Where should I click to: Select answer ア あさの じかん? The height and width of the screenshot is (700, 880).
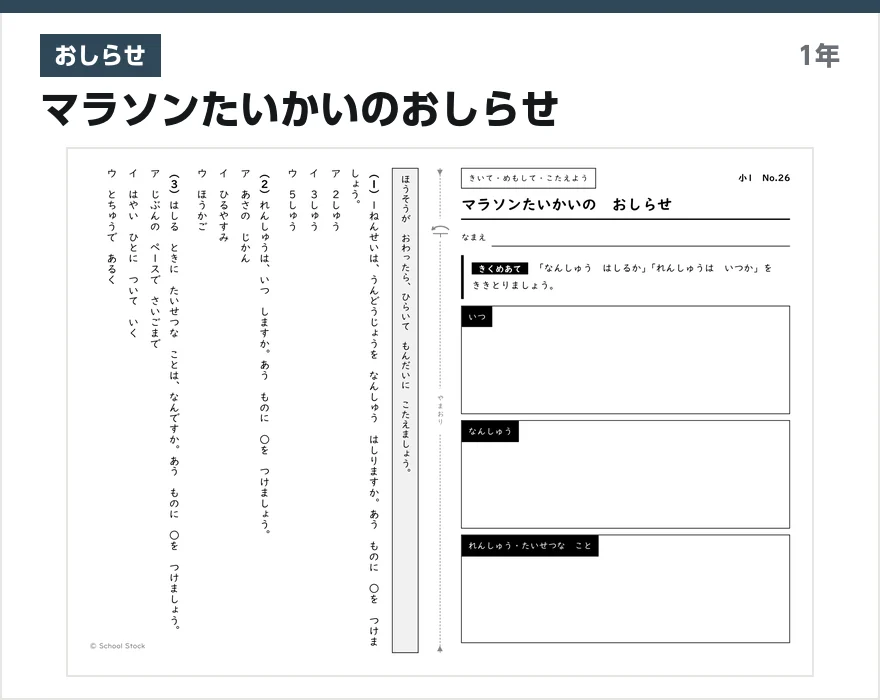point(245,216)
